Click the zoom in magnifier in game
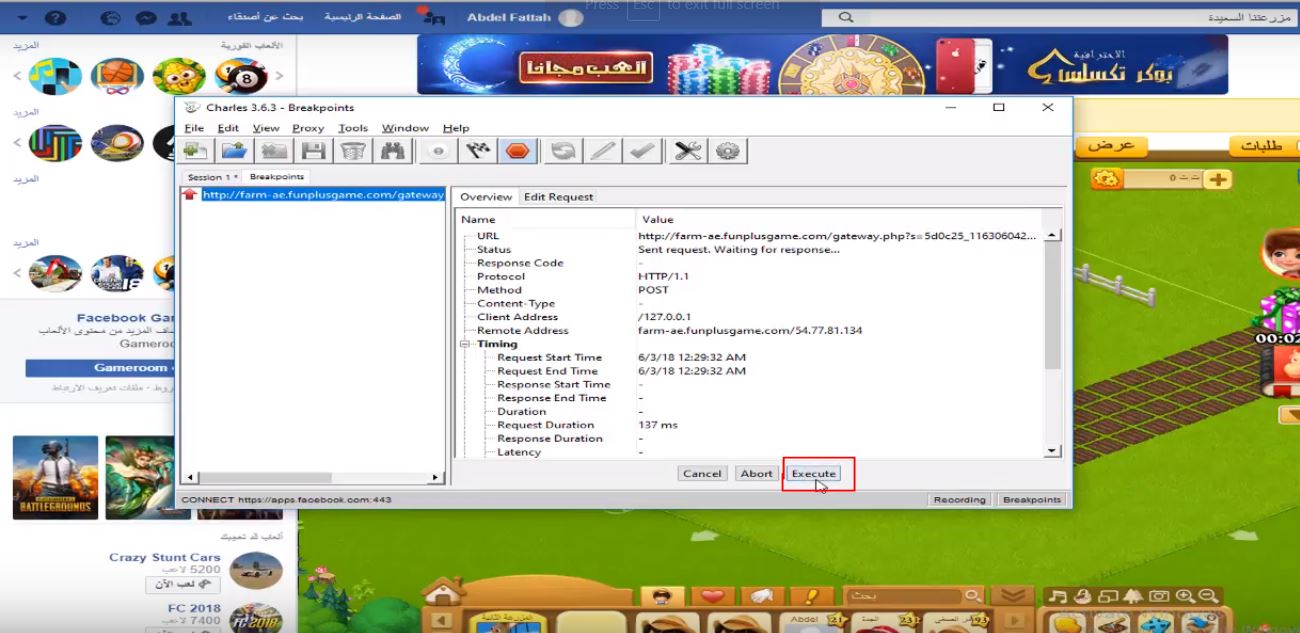This screenshot has width=1300, height=633. (1185, 596)
